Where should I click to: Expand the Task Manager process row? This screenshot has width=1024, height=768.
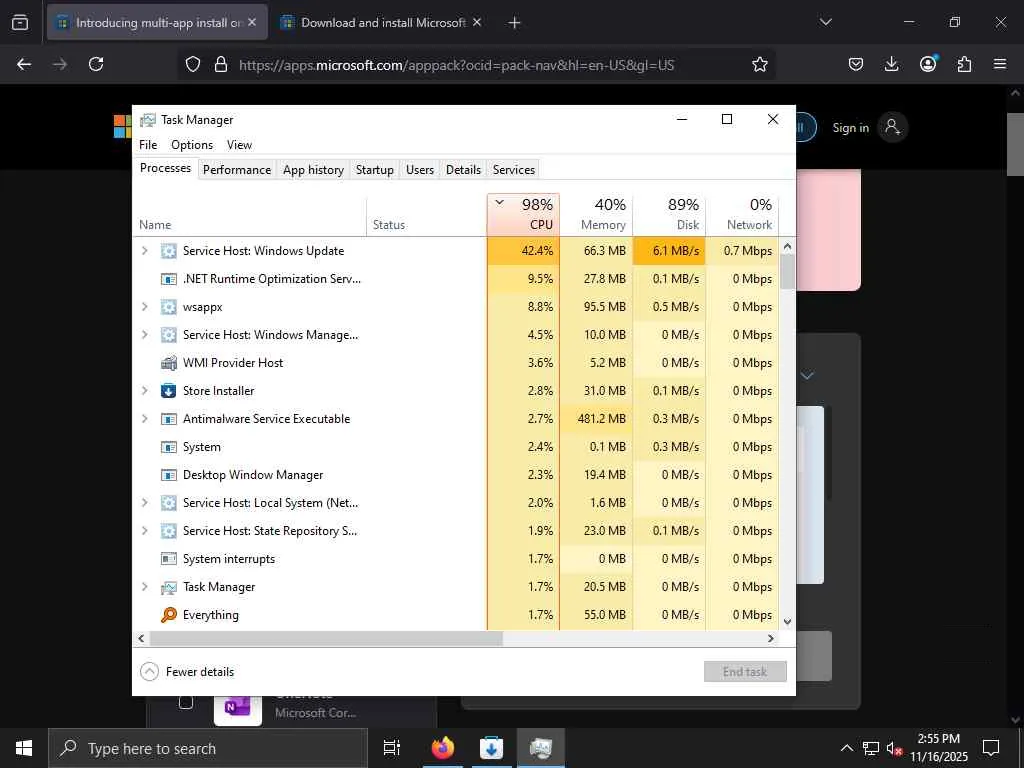click(x=145, y=586)
